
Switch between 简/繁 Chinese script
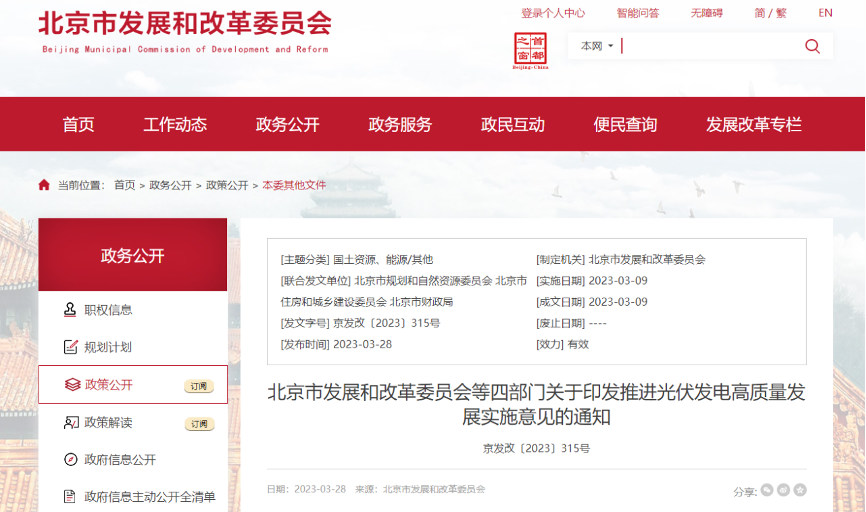click(770, 13)
